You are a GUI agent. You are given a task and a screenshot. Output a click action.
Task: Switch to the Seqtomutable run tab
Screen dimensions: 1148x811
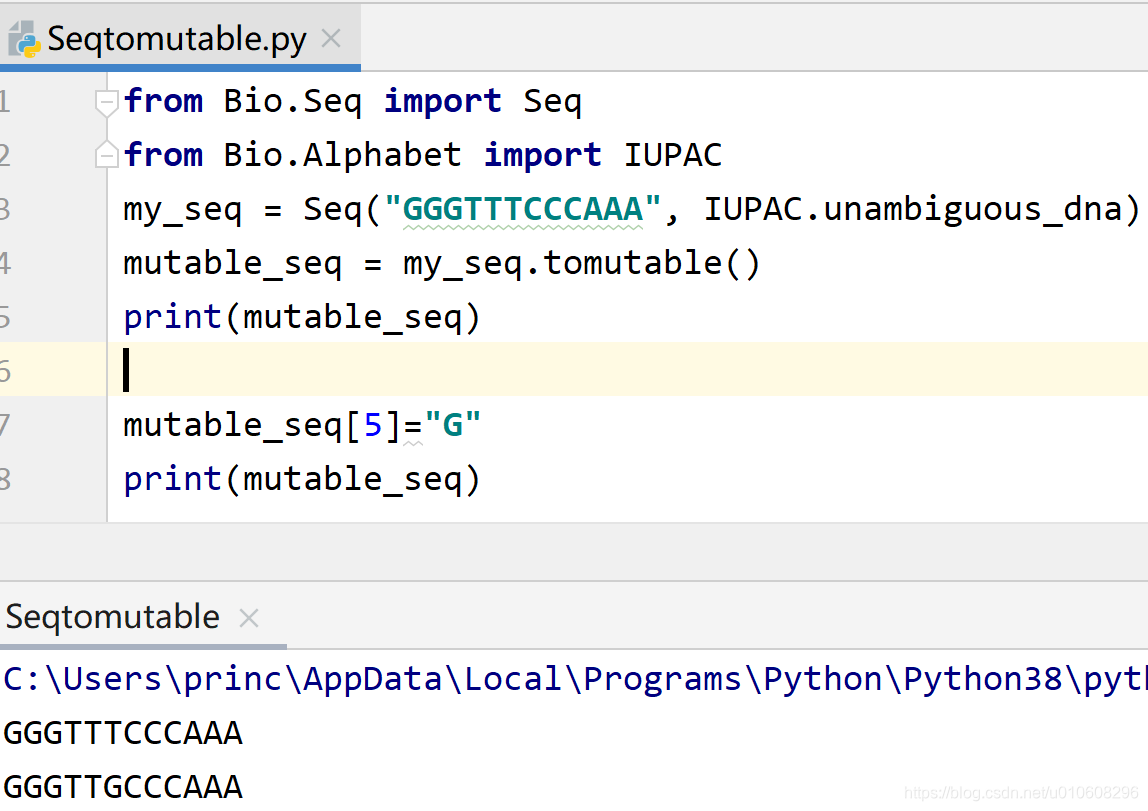tap(112, 617)
